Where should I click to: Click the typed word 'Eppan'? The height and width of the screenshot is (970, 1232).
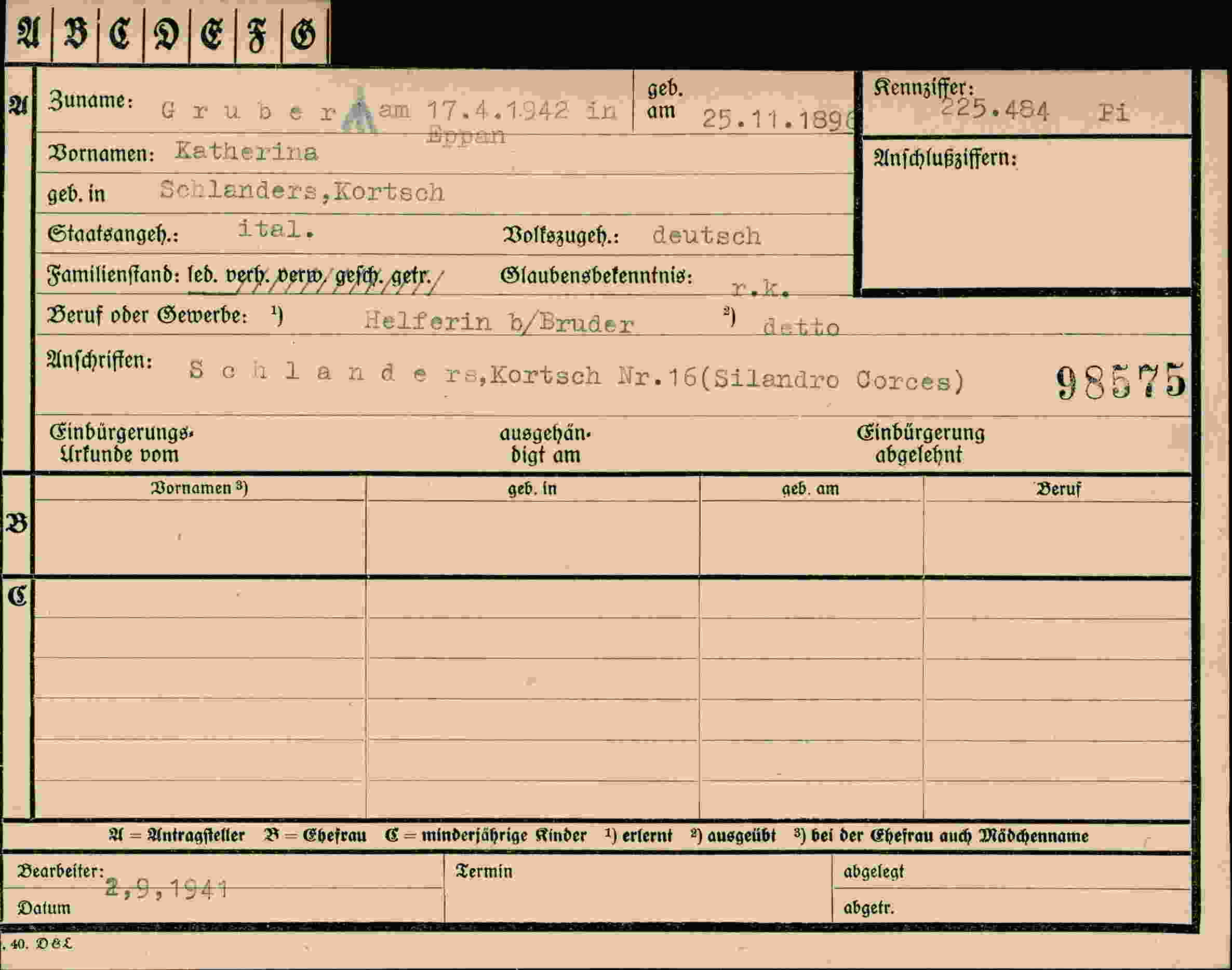tap(466, 136)
